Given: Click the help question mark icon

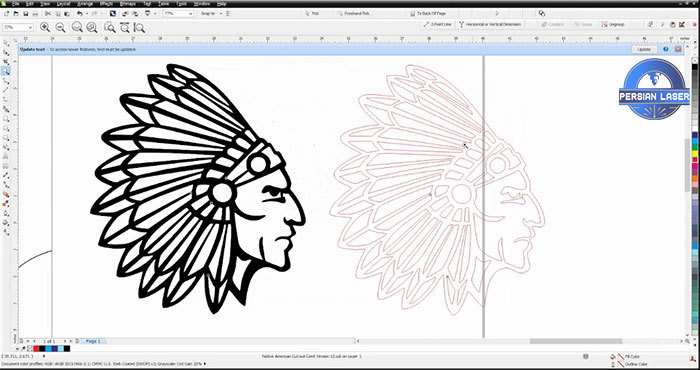Looking at the screenshot, I should 666,49.
